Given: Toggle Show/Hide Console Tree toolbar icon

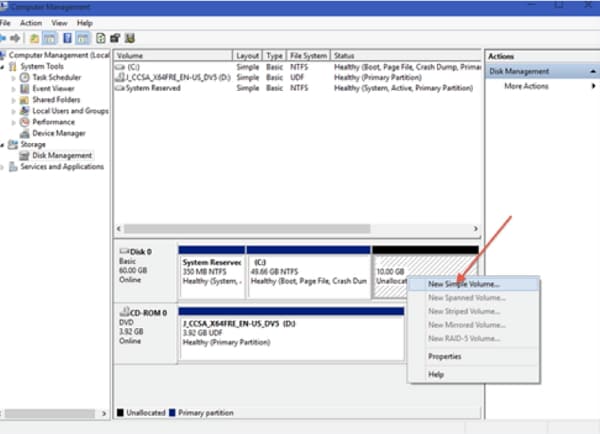Looking at the screenshot, I should 50,38.
